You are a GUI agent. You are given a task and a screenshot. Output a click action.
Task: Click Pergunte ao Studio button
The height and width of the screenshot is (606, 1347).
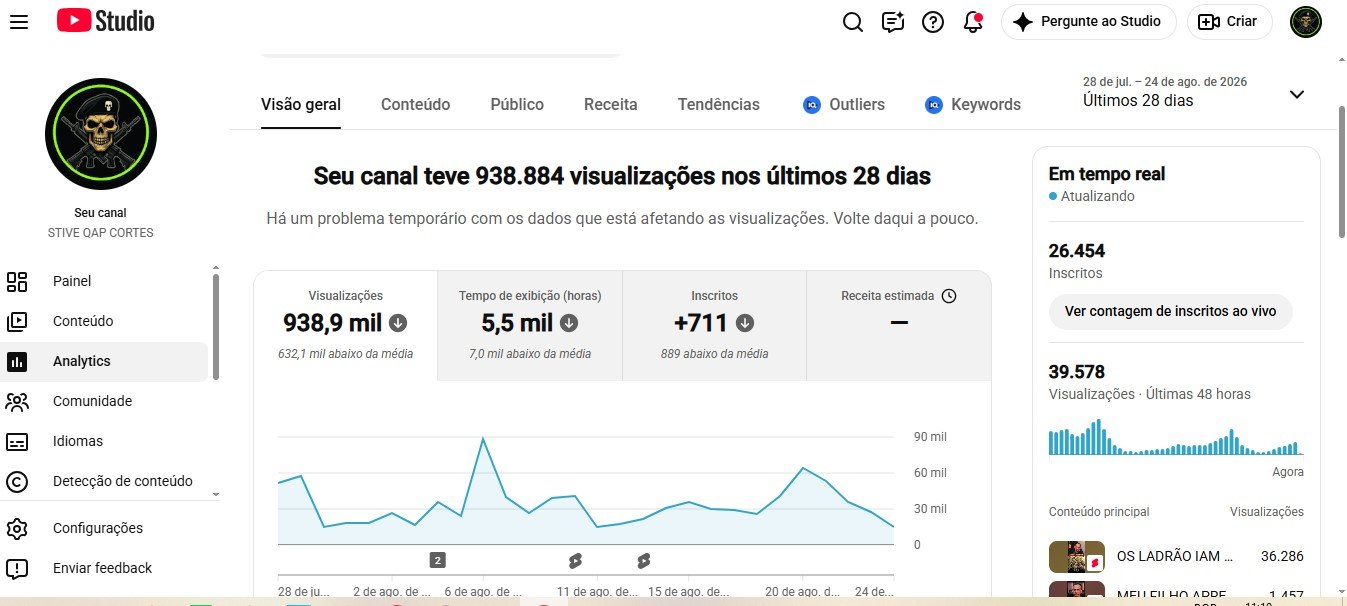coord(1088,22)
